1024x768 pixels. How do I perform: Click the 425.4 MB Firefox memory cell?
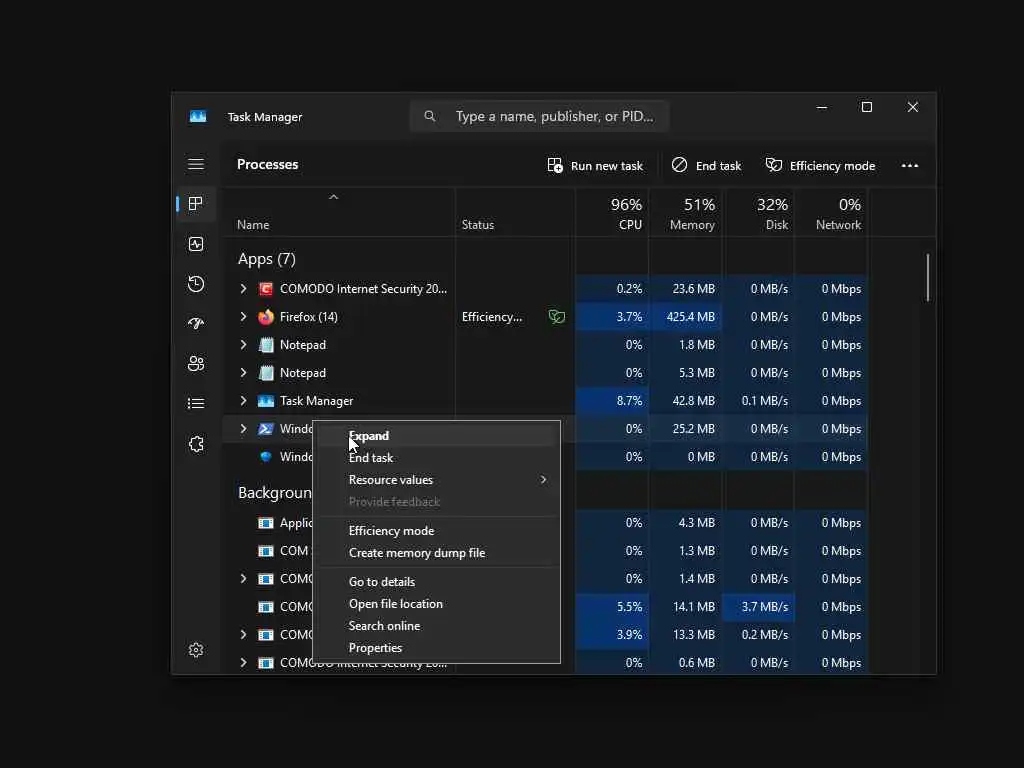click(x=685, y=317)
